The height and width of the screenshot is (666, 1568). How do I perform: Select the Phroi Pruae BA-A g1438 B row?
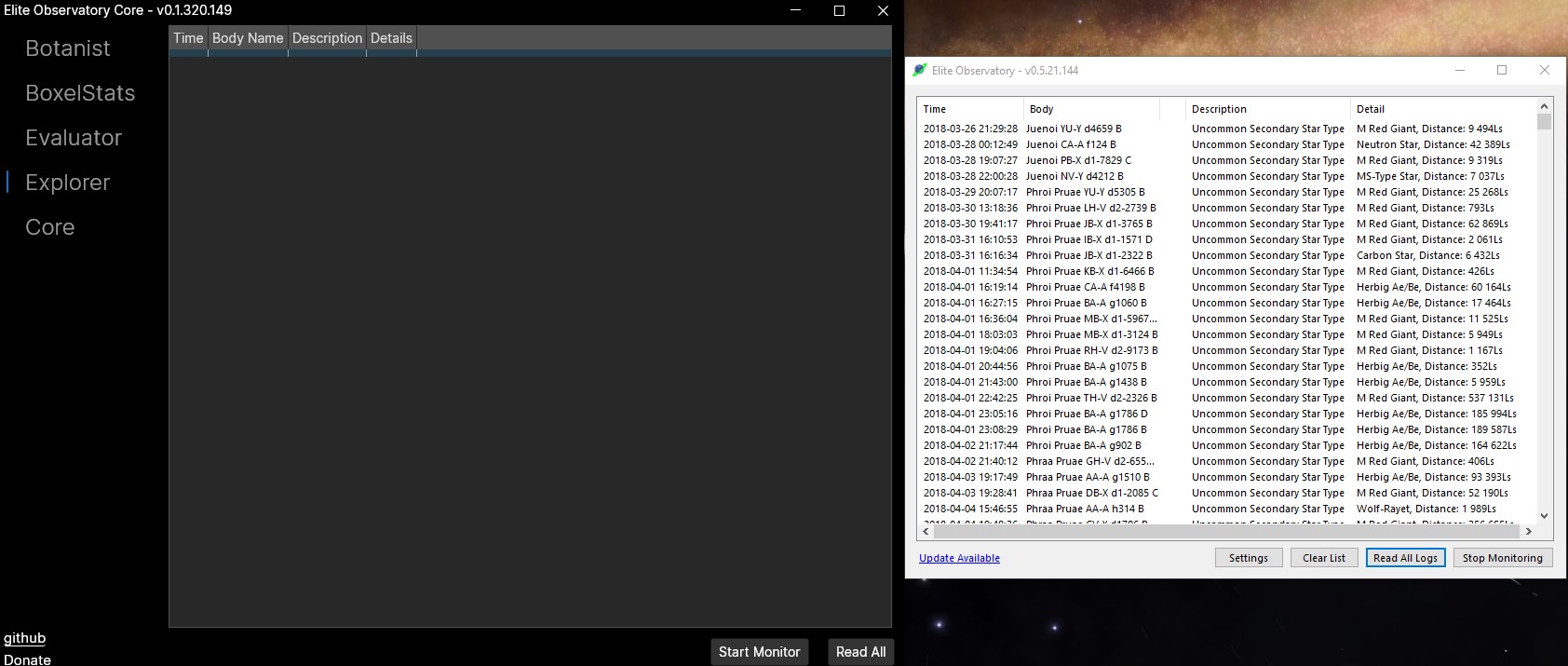[x=1226, y=382]
